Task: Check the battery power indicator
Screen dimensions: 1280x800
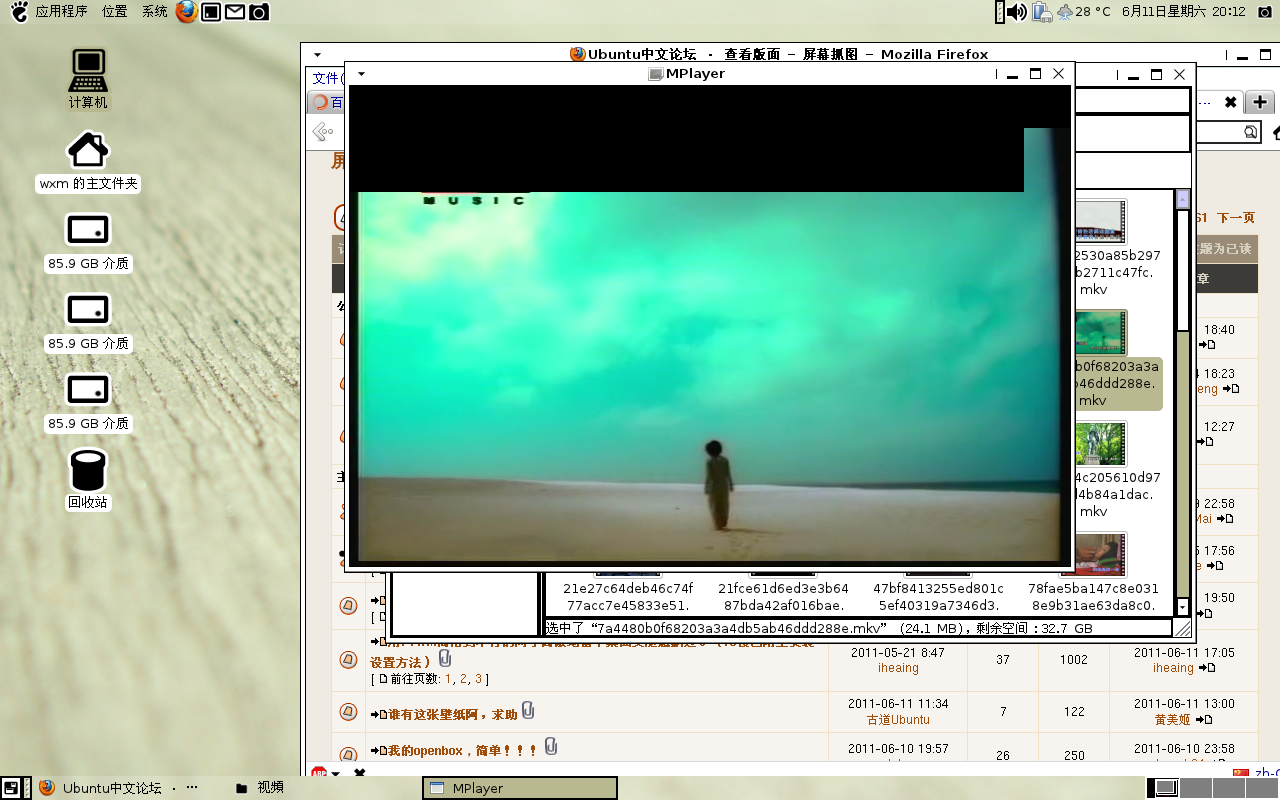Action: [x=1041, y=12]
